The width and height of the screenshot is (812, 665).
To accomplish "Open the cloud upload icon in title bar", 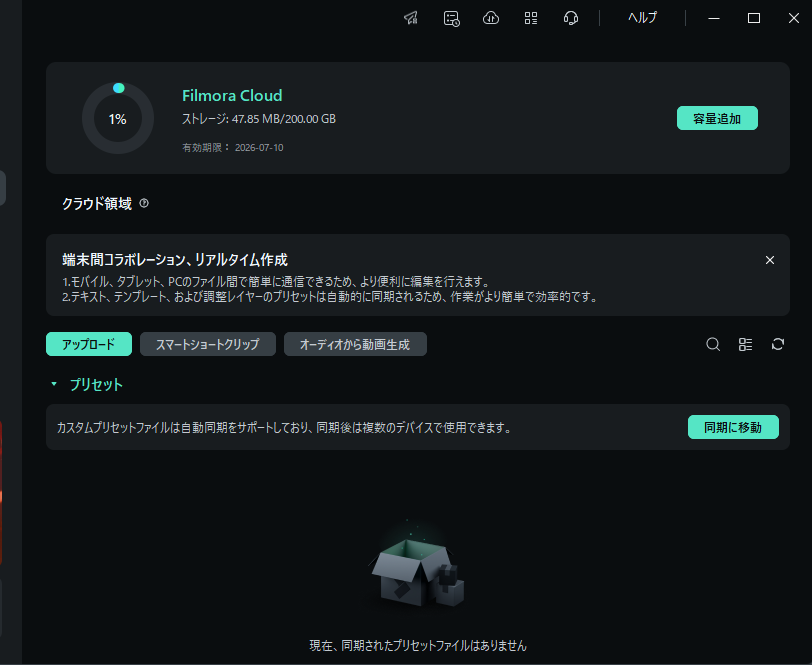I will click(x=491, y=19).
